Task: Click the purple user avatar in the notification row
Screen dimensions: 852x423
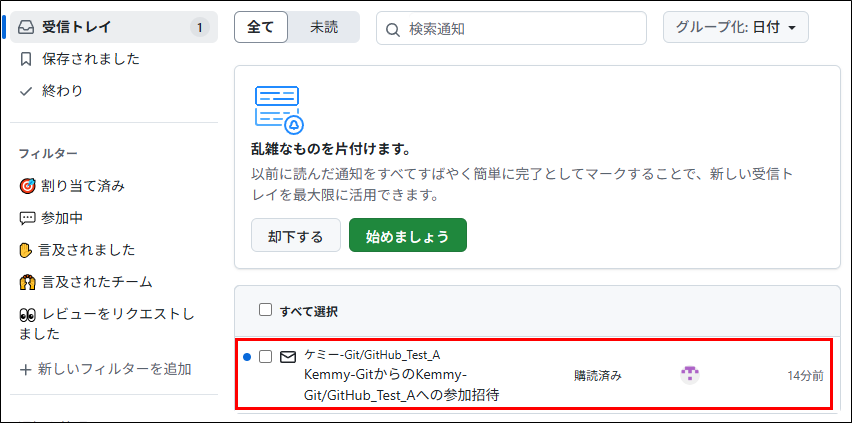Action: pos(690,375)
